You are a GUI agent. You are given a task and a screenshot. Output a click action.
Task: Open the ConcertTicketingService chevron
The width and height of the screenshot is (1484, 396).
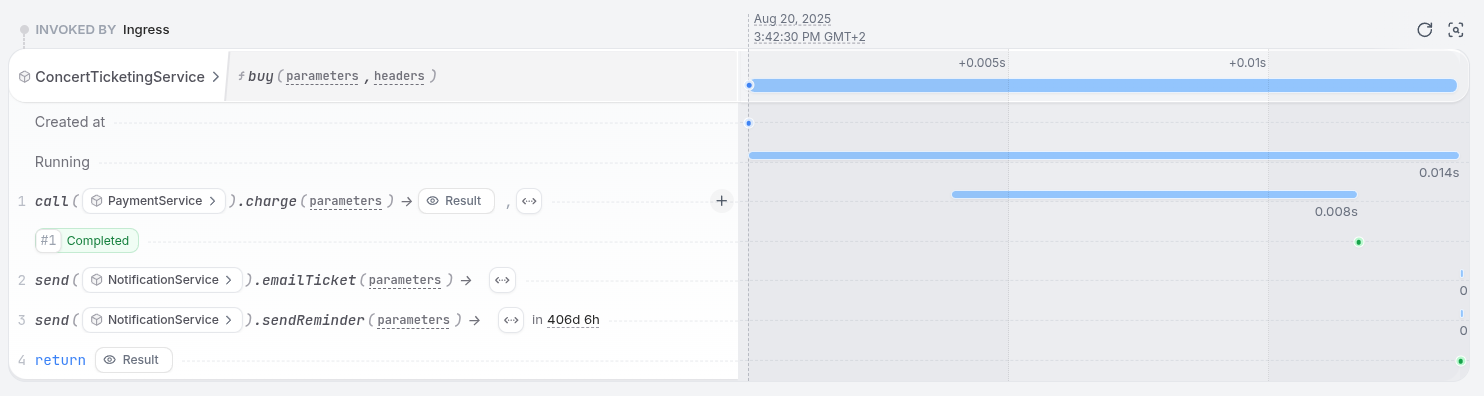click(215, 77)
